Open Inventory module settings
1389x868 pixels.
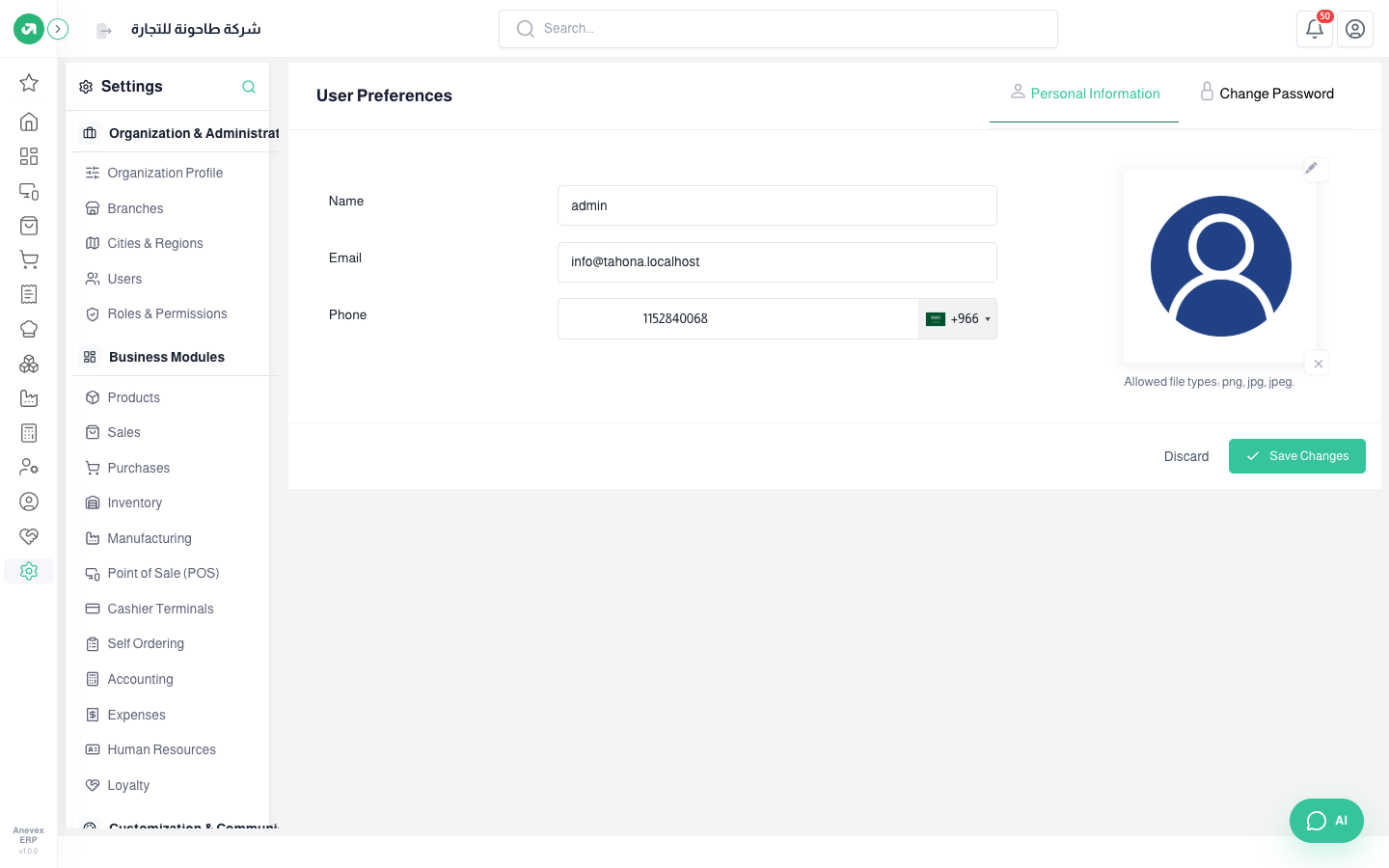pyautogui.click(x=134, y=502)
